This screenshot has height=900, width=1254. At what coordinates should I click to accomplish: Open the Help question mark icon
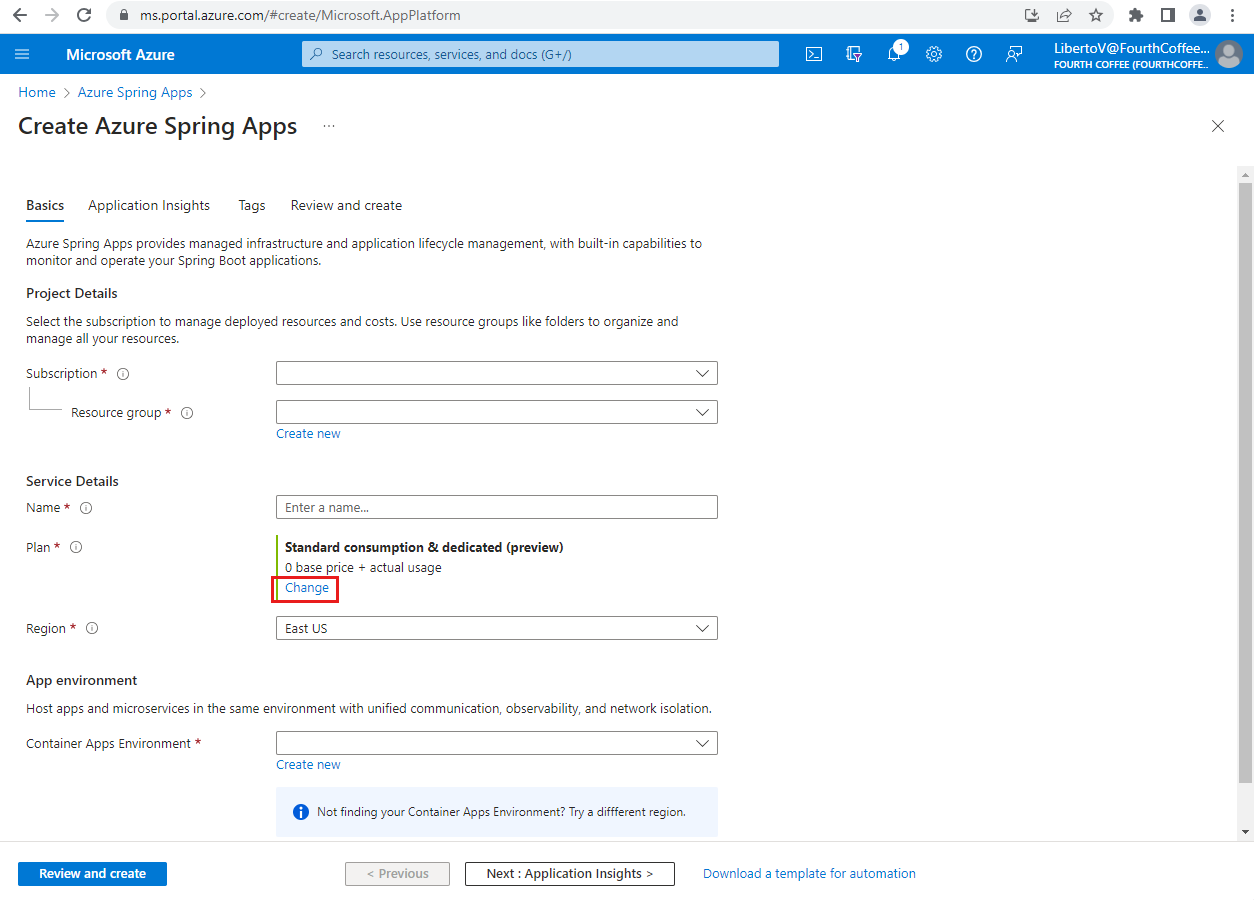tap(974, 54)
